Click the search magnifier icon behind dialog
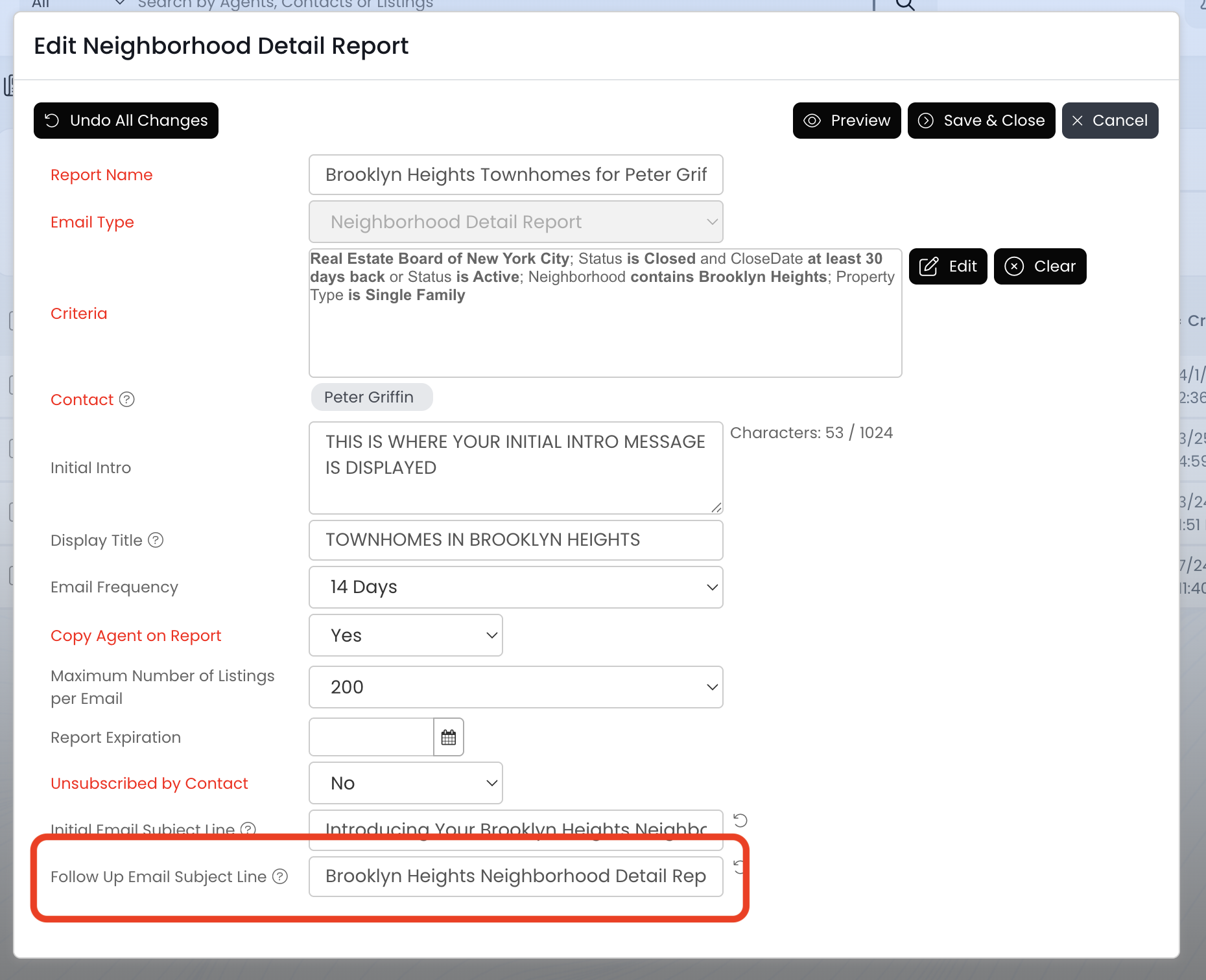This screenshot has height=980, width=1206. 905,5
